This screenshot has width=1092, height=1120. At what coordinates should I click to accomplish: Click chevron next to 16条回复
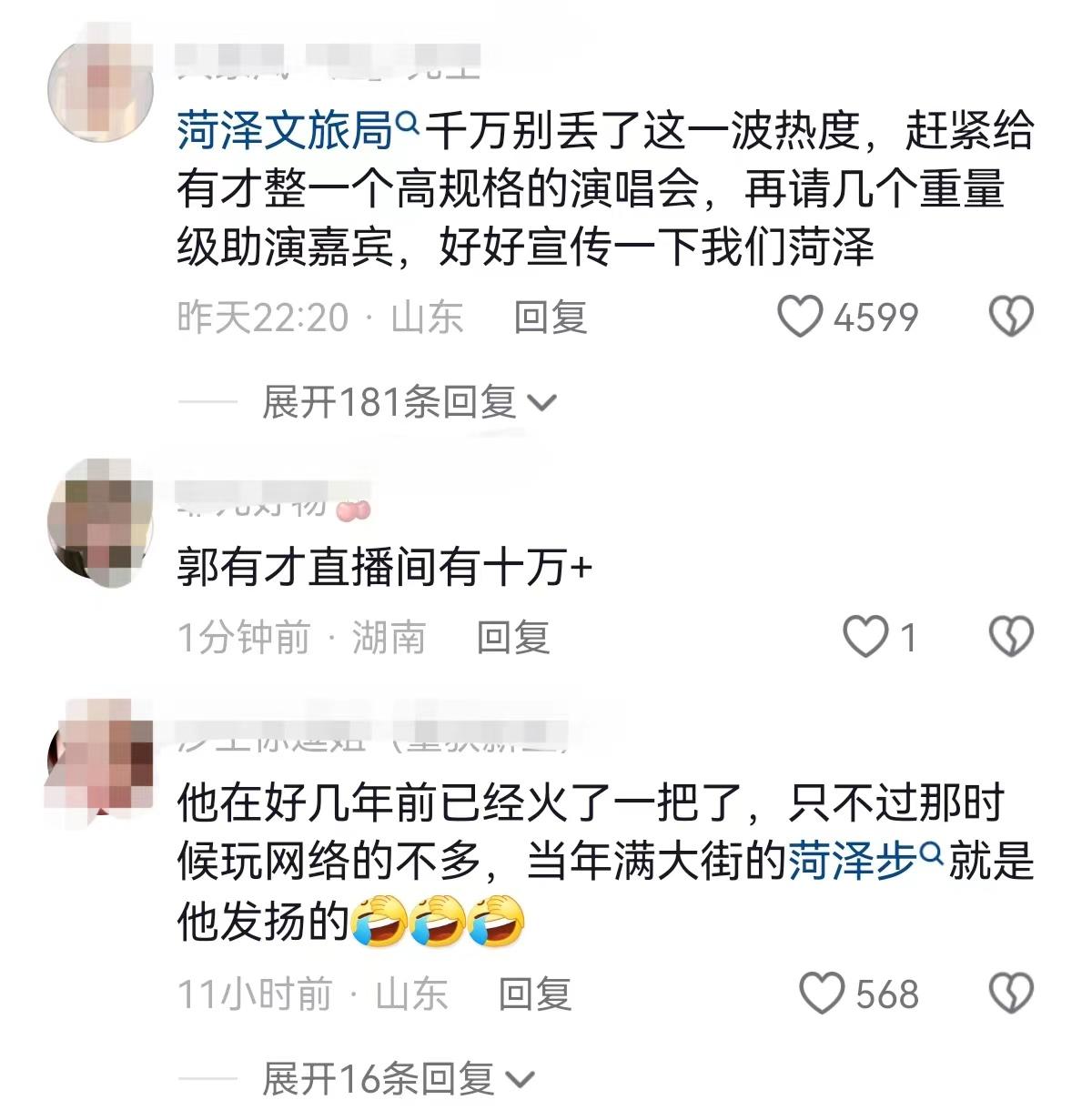point(520,1081)
